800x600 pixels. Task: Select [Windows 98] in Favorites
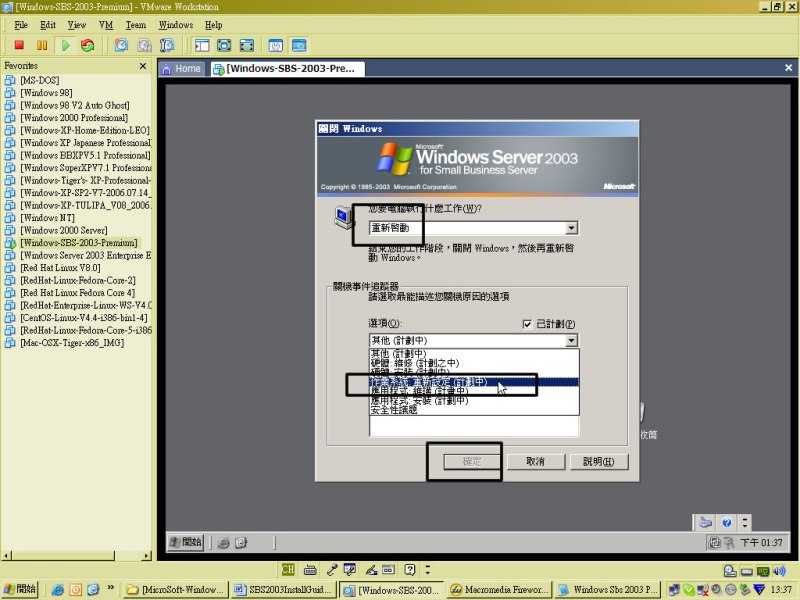click(x=46, y=93)
